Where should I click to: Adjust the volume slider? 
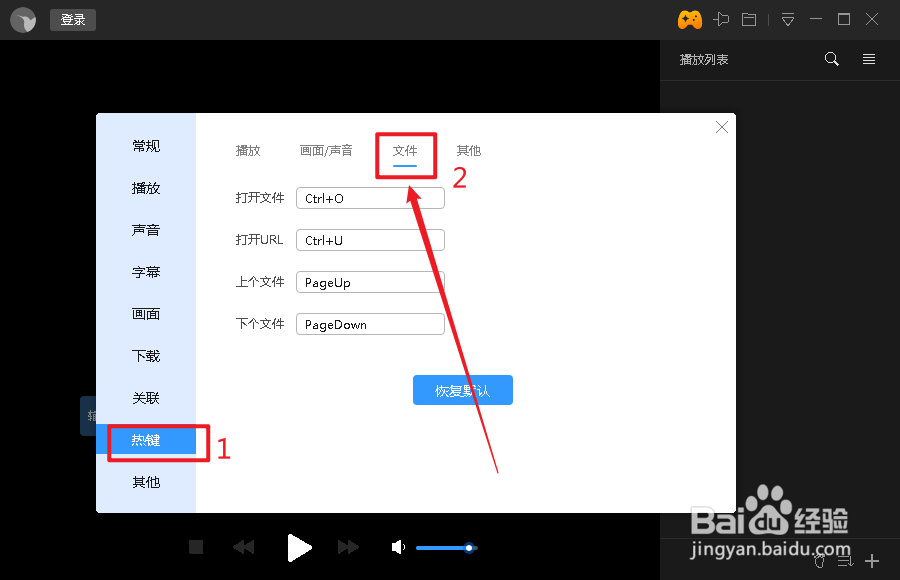(x=447, y=548)
